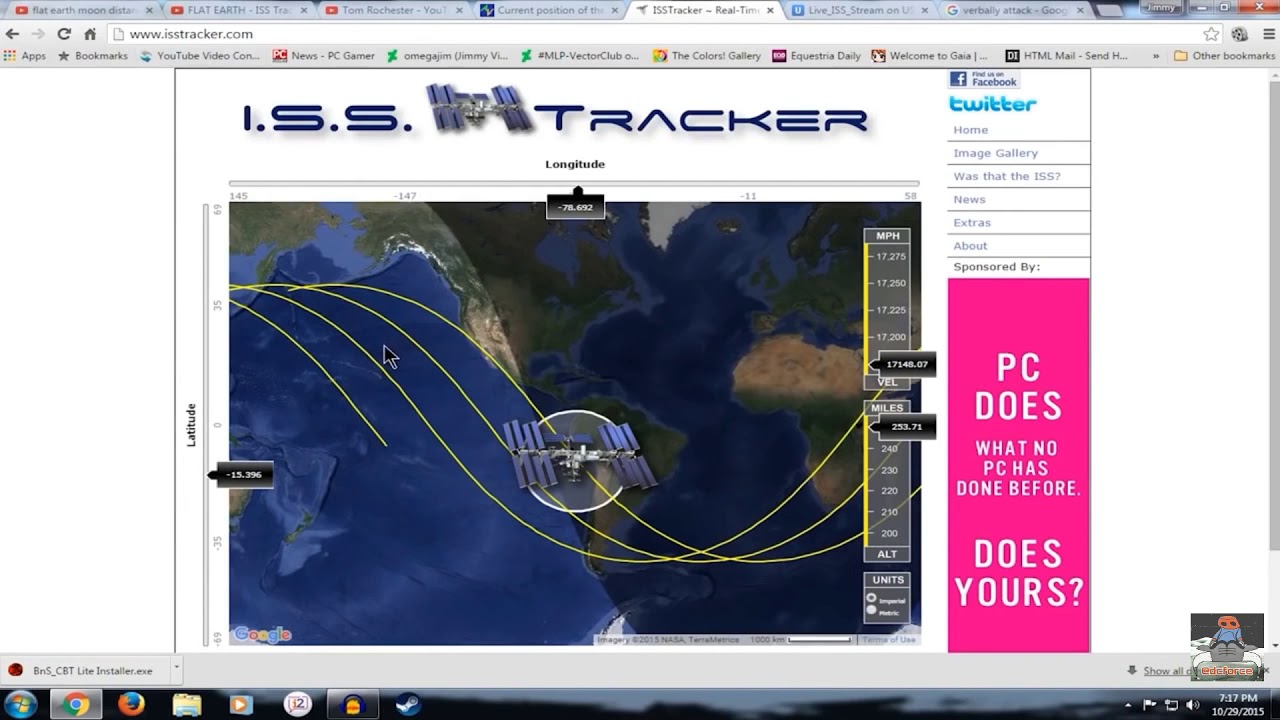Select the Metric units radio button
Viewport: 1280px width, 720px height.
(x=871, y=611)
